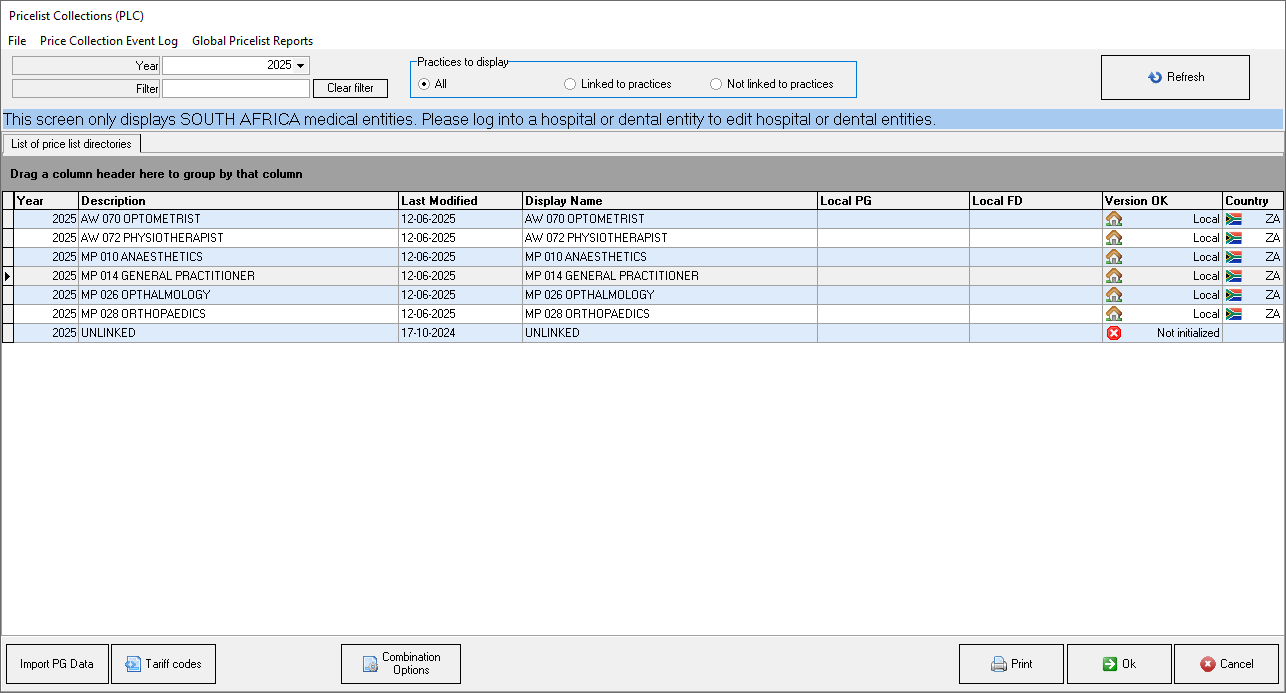Click the house icon in AW 070 OPTOMETRIST row
Screen dimensions: 1286x693
click(1113, 219)
